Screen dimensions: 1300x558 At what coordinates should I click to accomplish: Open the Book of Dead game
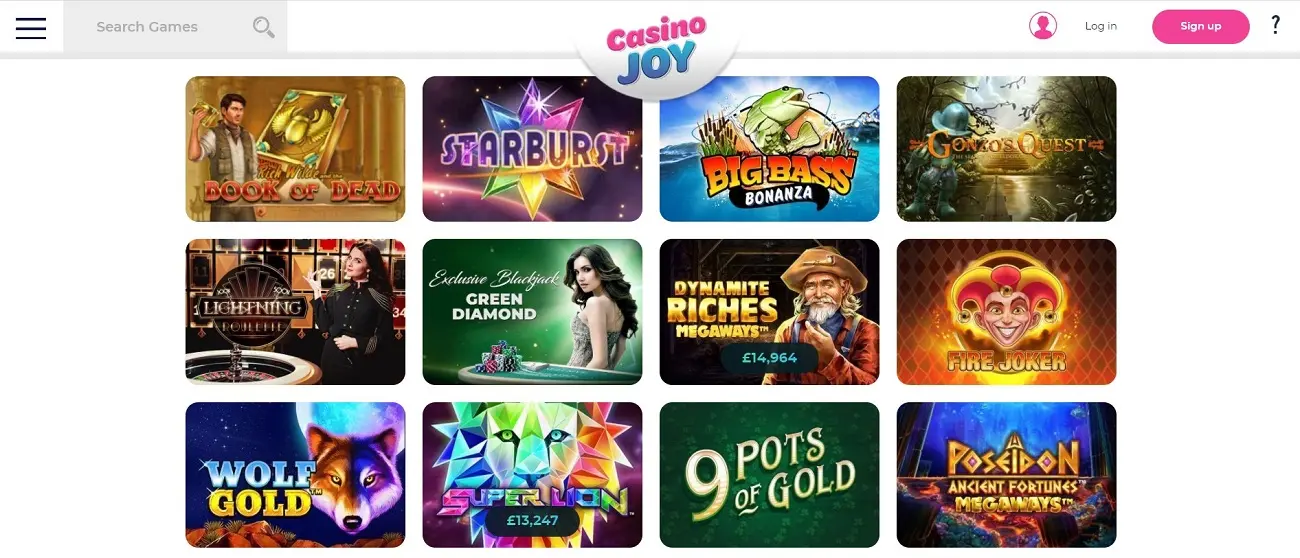point(295,149)
